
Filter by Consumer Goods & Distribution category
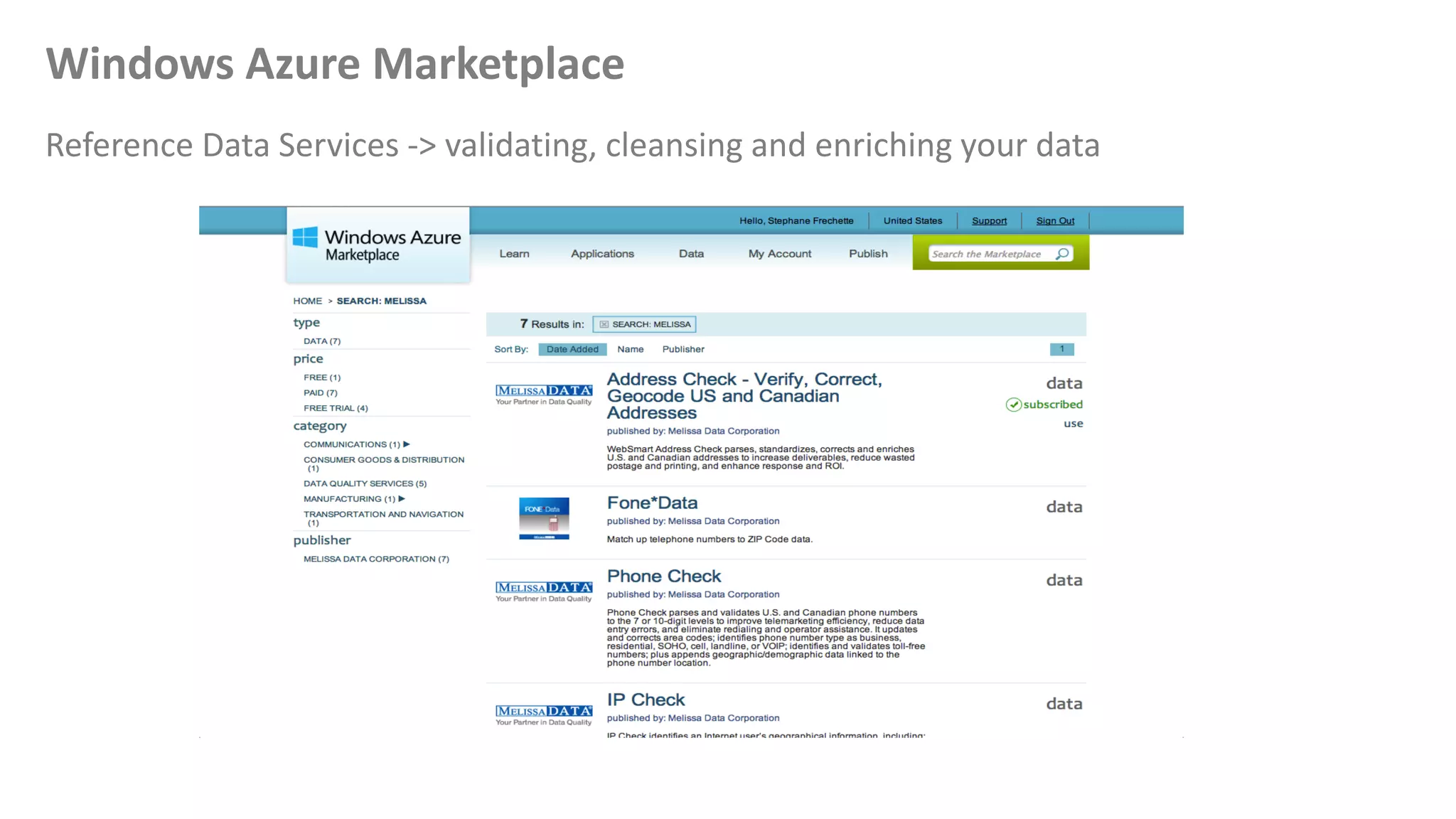tap(384, 464)
